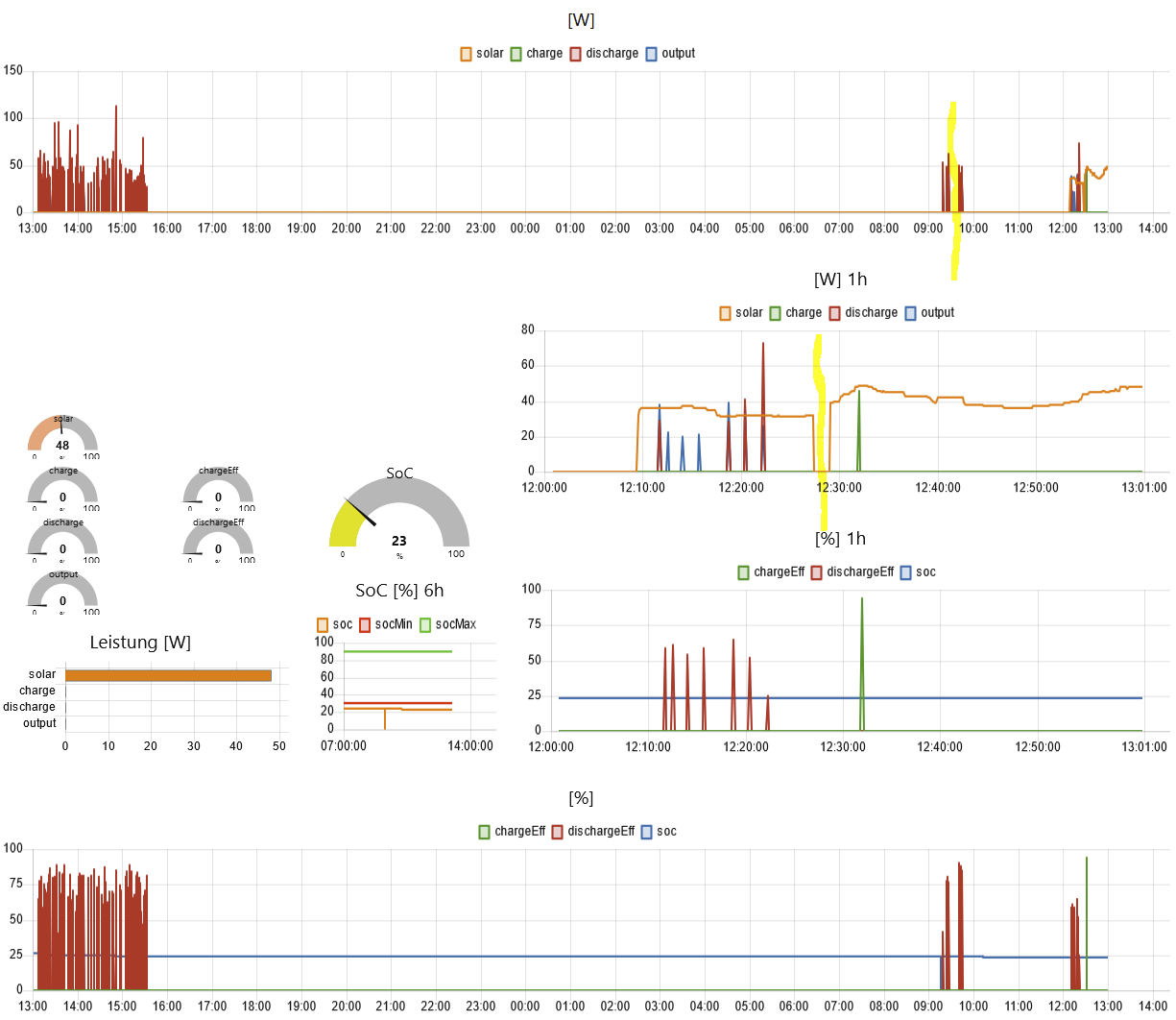Viewport: 1176px width, 1020px height.
Task: Click the orange solar bar in Leistung chart
Action: click(x=168, y=675)
